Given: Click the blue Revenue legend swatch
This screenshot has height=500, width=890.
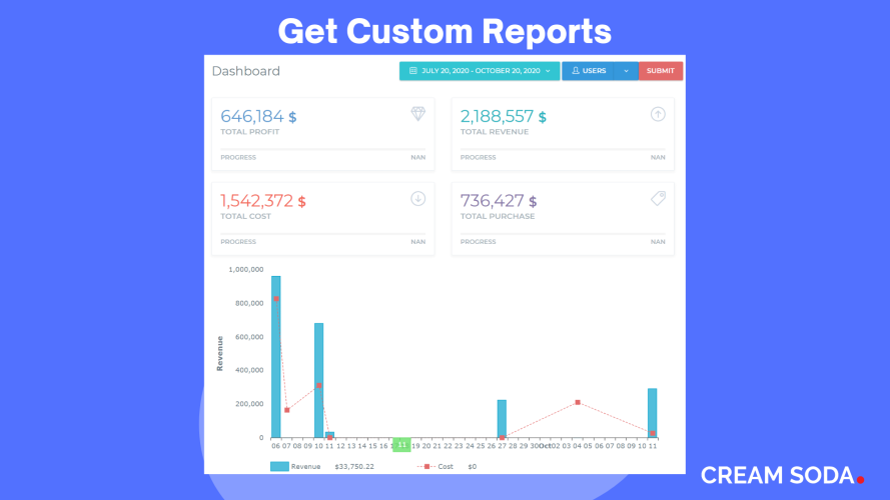Looking at the screenshot, I should (x=279, y=467).
